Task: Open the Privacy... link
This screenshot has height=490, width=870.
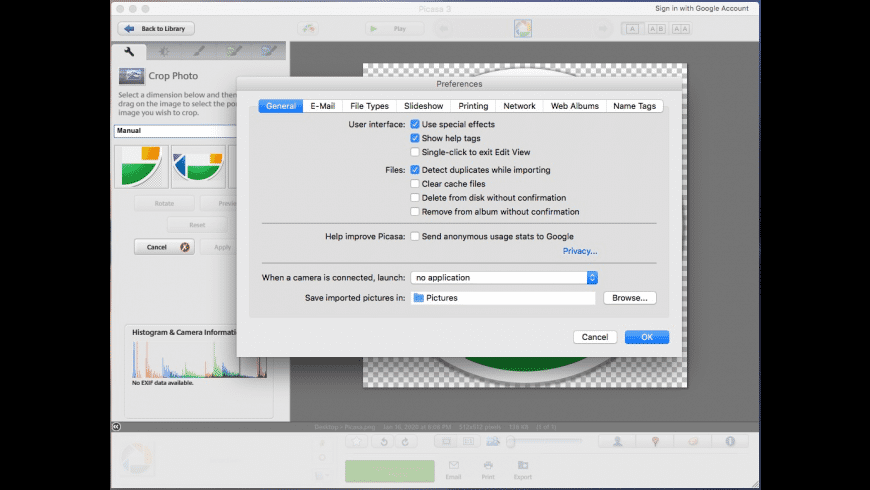Action: point(580,251)
